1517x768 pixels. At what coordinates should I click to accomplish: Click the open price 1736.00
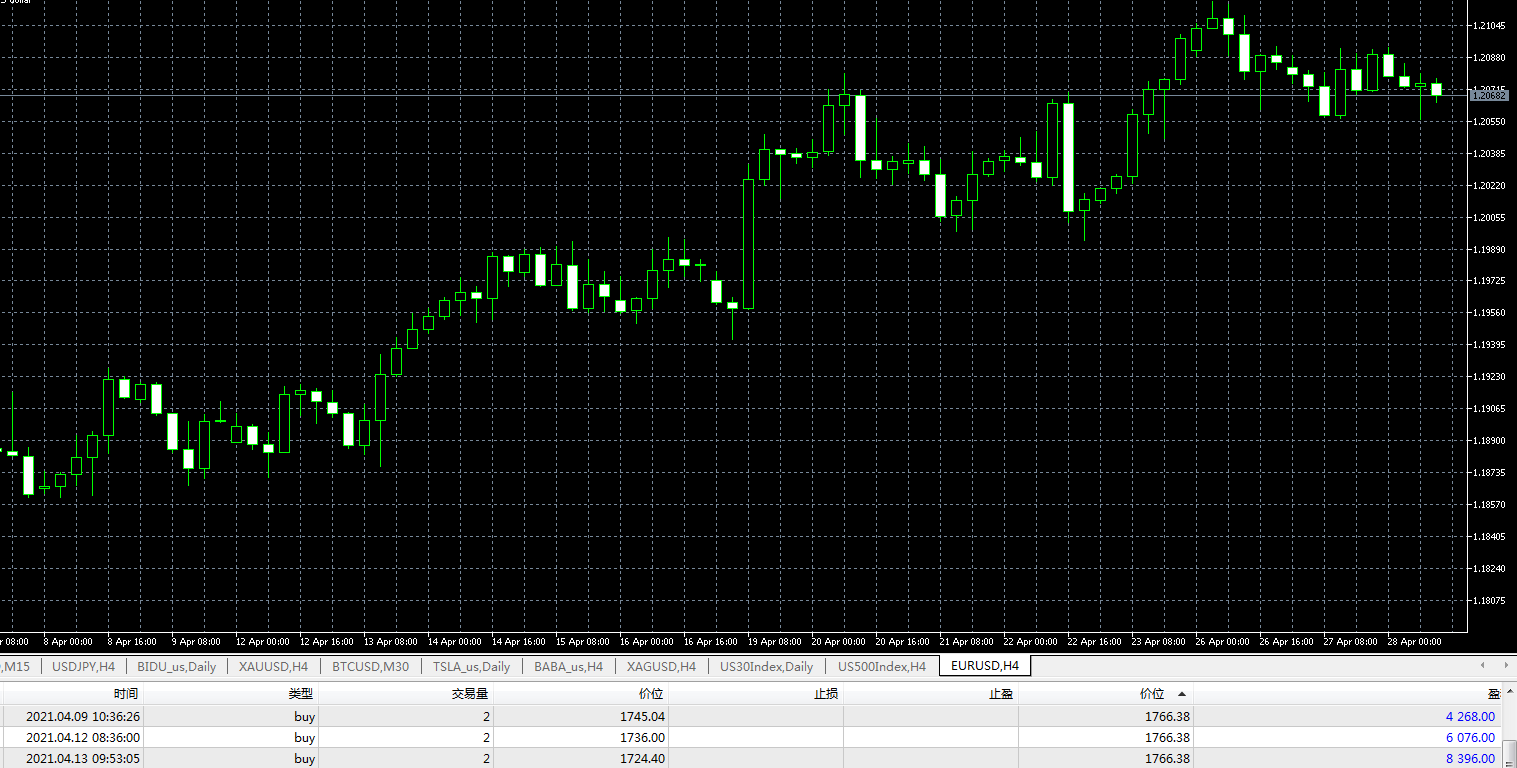pyautogui.click(x=643, y=738)
